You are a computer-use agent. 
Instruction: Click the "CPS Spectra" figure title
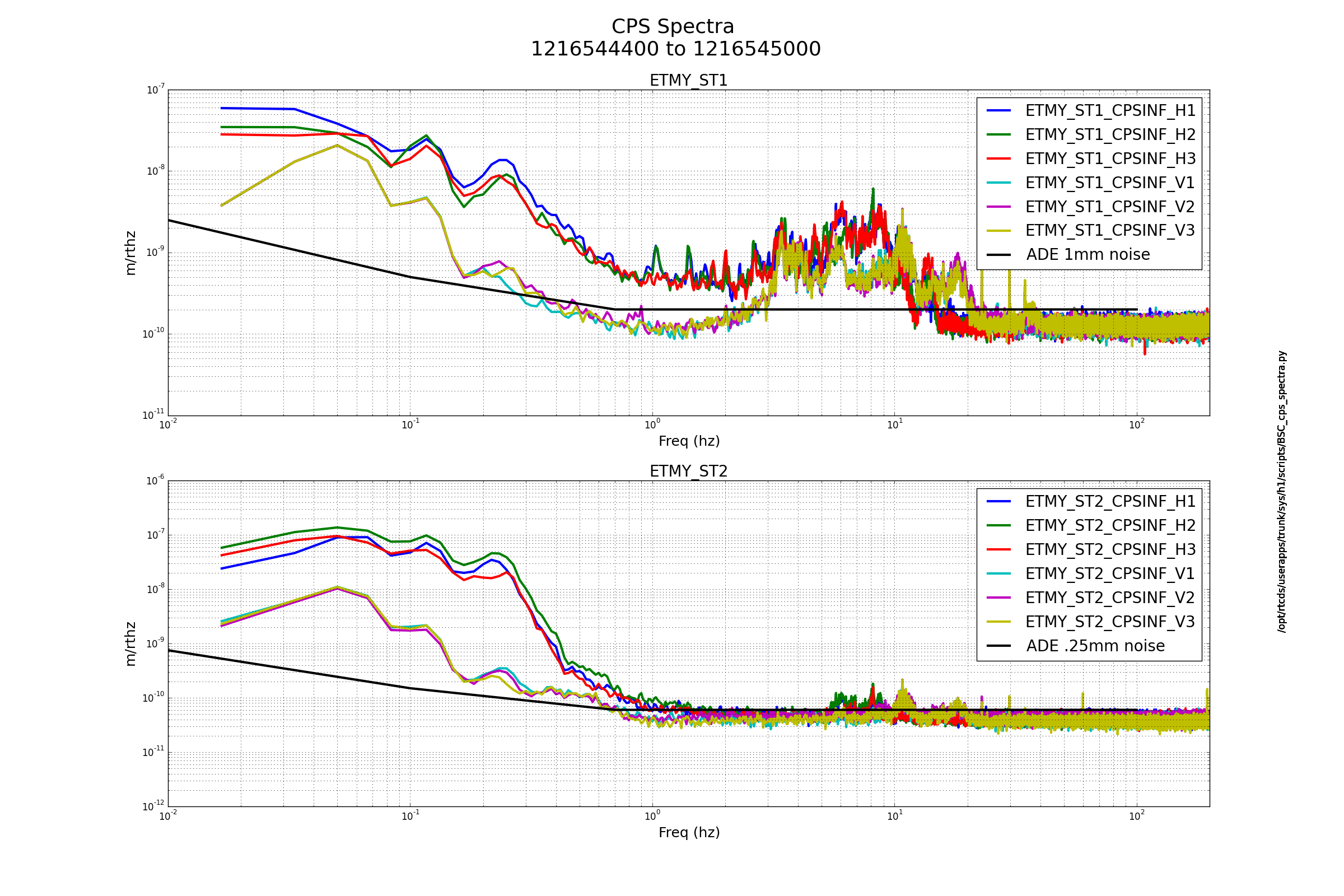pos(673,27)
